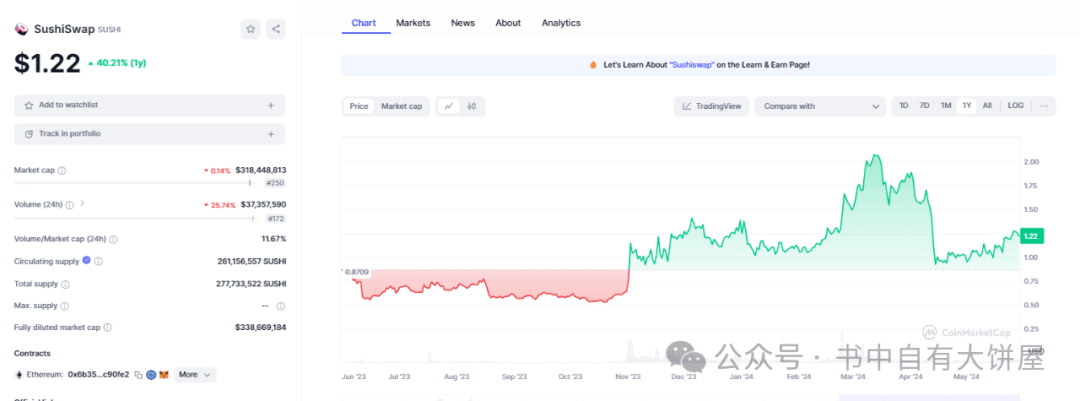This screenshot has width=1080, height=401.
Task: Open Volume/Market cap (24h) info icon
Action: (x=113, y=239)
